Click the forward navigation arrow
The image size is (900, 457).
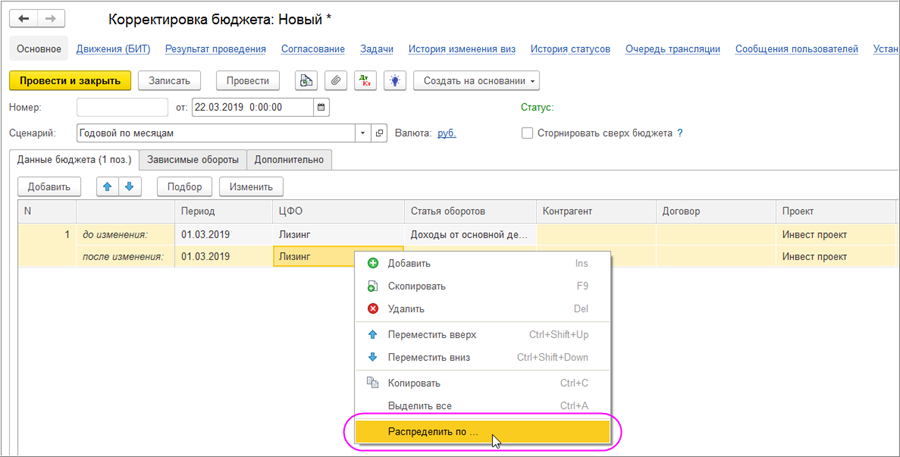point(50,19)
